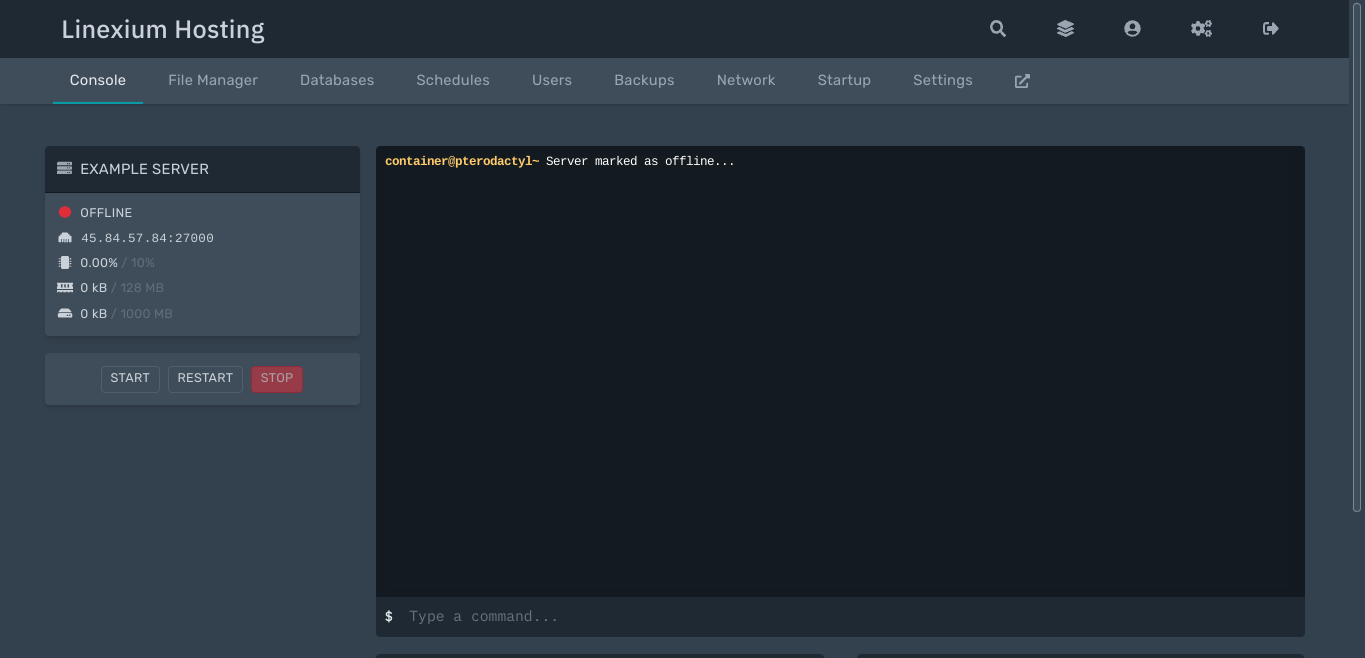Open the external link icon in navigation
The height and width of the screenshot is (658, 1365).
tap(1022, 81)
